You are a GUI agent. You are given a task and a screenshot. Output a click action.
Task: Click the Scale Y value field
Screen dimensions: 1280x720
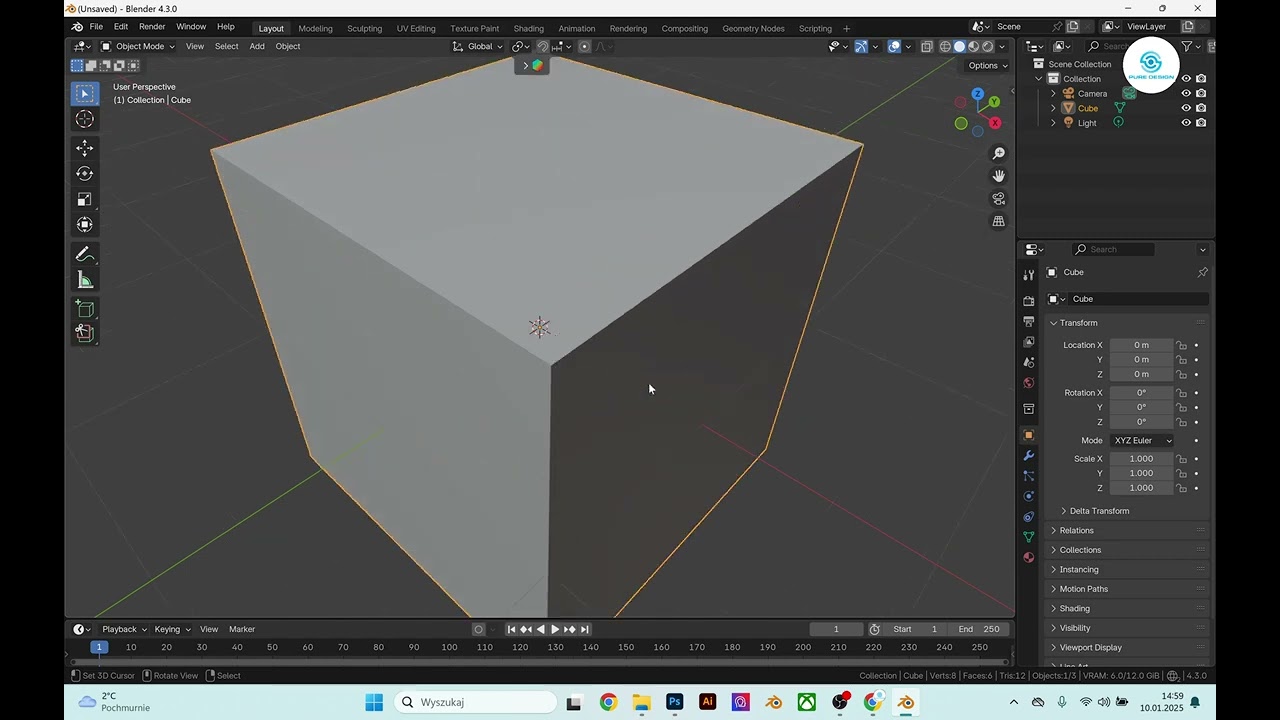point(1141,473)
